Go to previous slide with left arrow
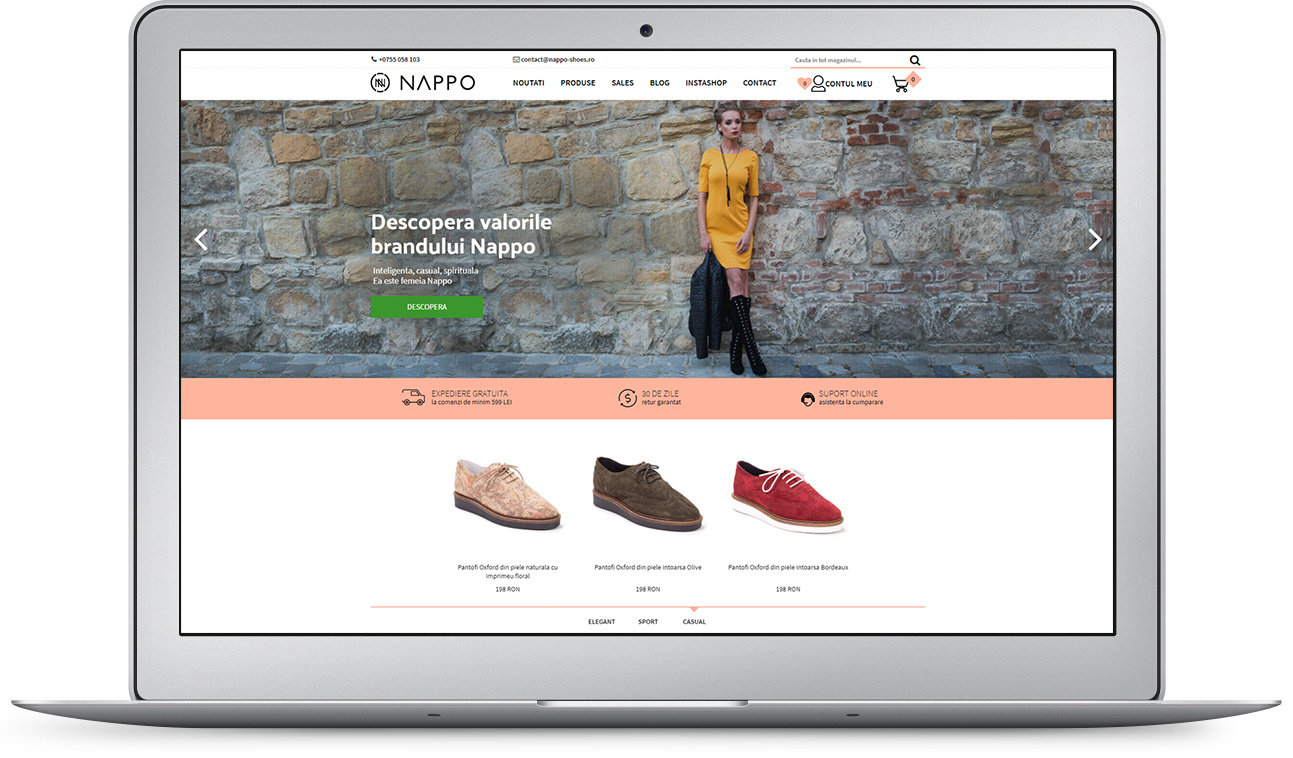This screenshot has height=758, width=1293. click(x=201, y=239)
